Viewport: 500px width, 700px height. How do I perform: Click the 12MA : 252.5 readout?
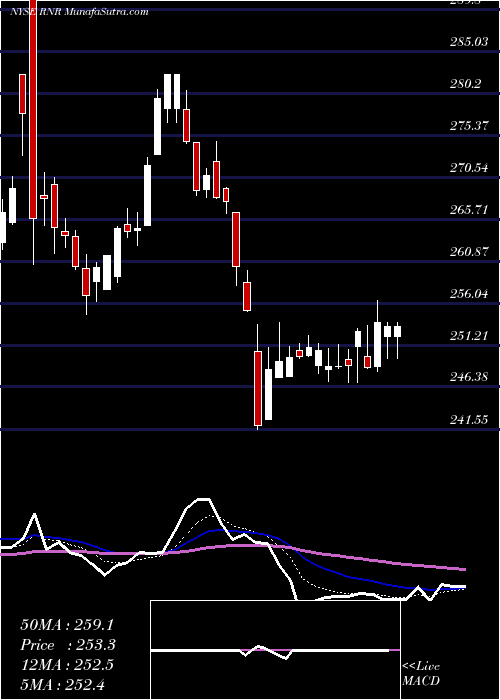point(67,665)
